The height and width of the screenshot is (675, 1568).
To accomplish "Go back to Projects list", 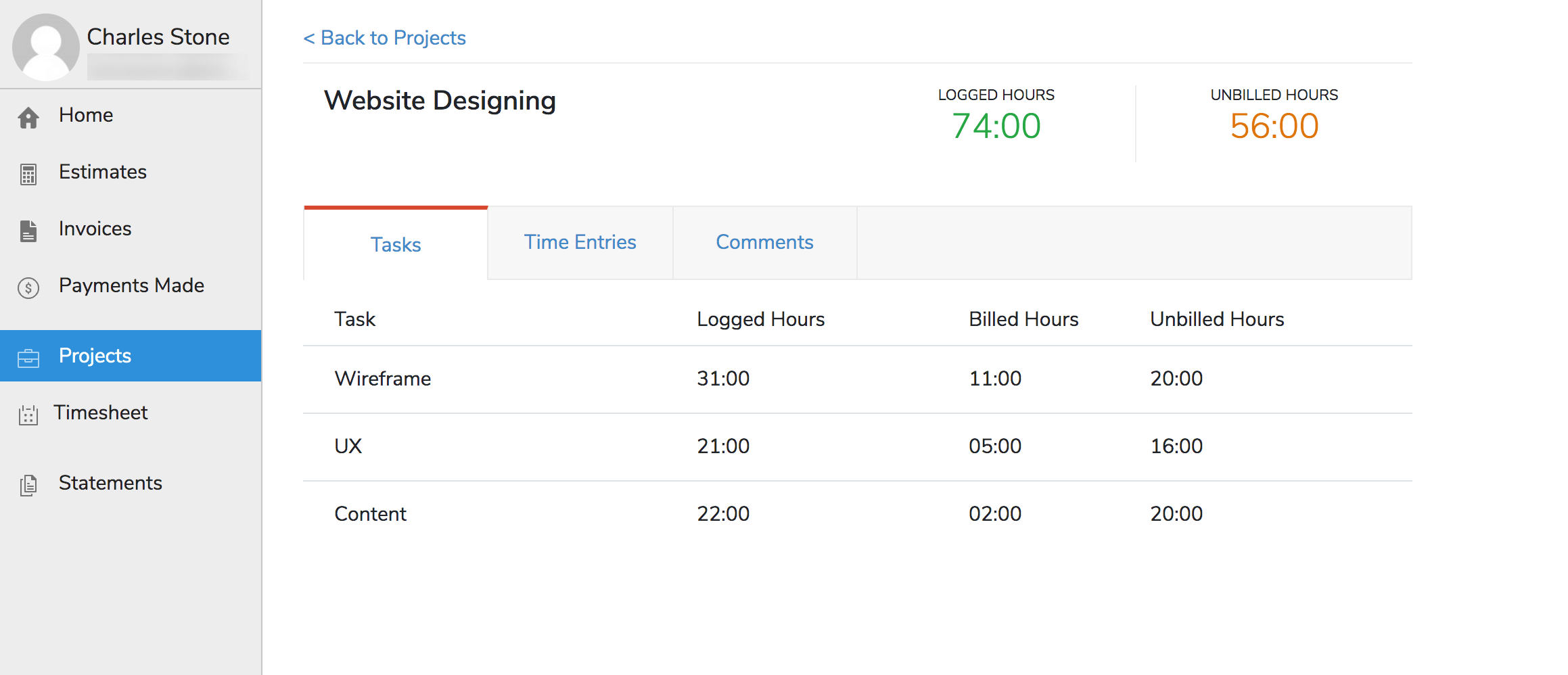I will 385,38.
